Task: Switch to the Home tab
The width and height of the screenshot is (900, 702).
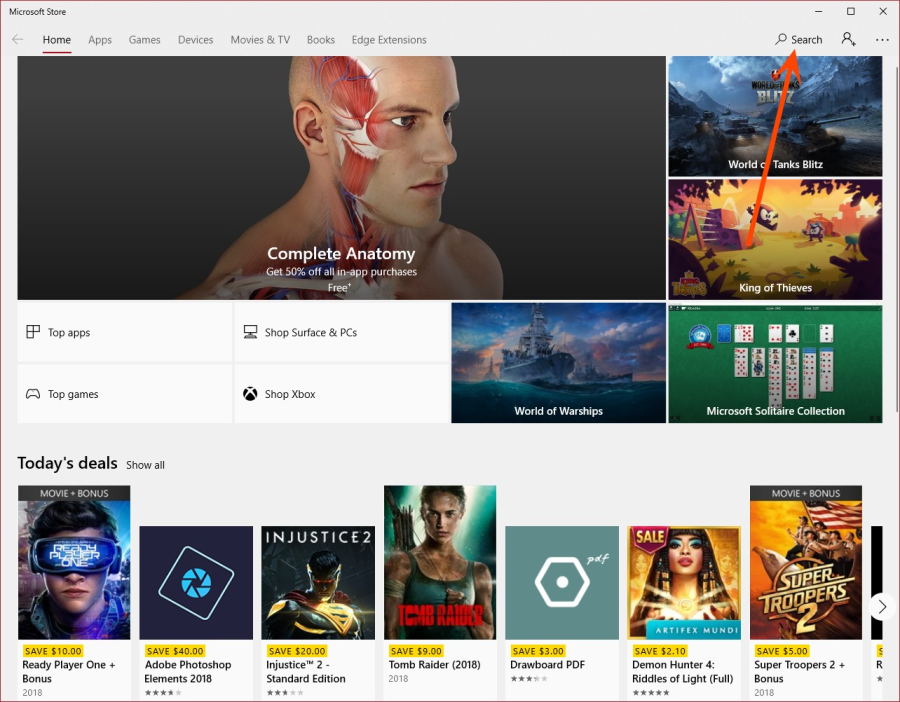Action: coord(57,40)
